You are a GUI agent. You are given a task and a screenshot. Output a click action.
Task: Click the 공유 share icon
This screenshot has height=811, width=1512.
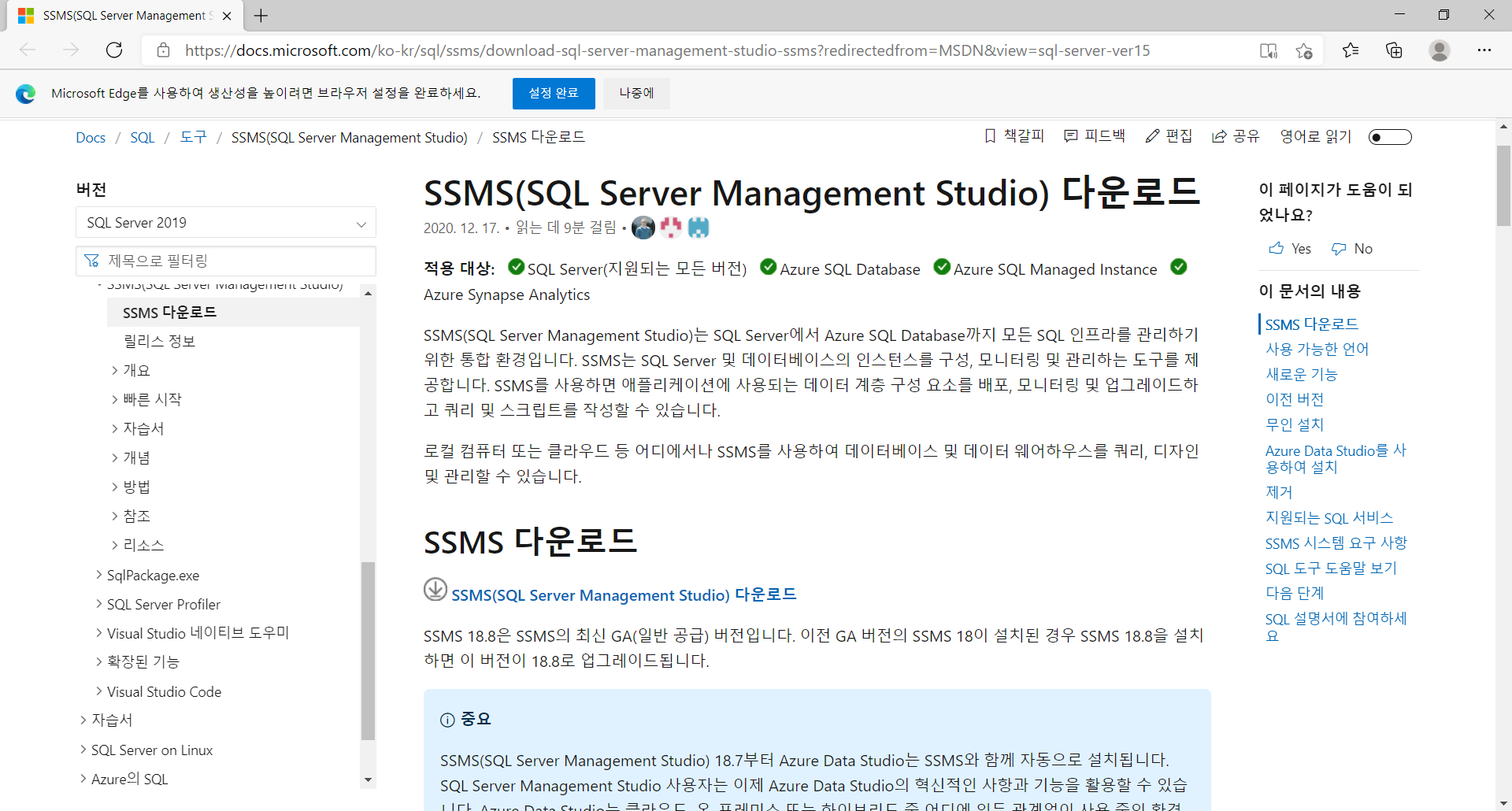(x=1219, y=136)
